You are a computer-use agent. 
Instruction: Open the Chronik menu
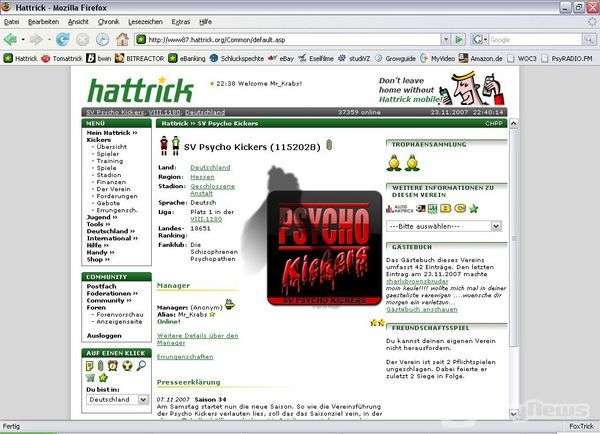108,22
